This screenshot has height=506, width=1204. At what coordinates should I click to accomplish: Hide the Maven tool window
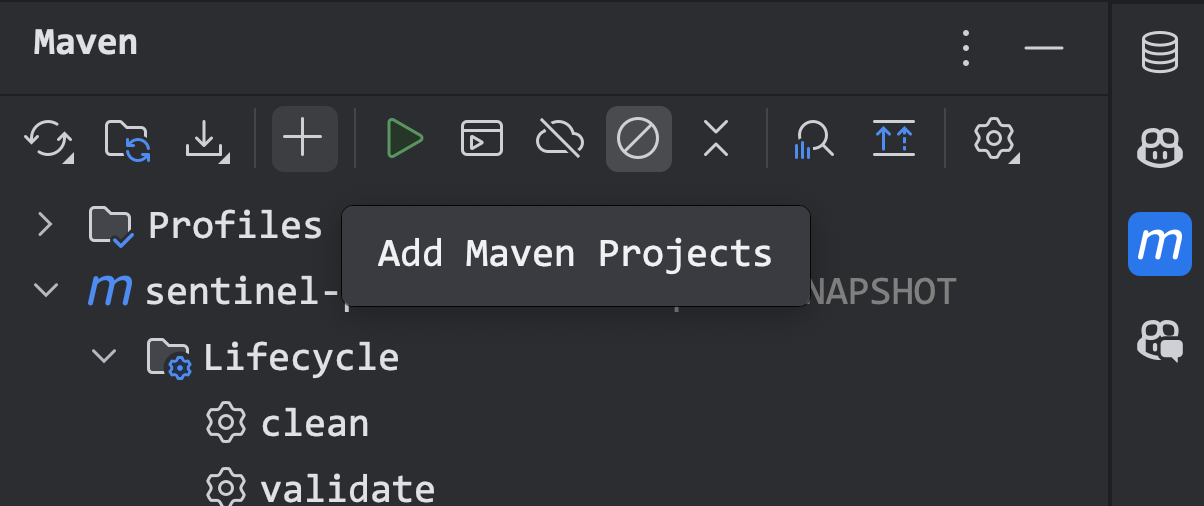(1043, 48)
